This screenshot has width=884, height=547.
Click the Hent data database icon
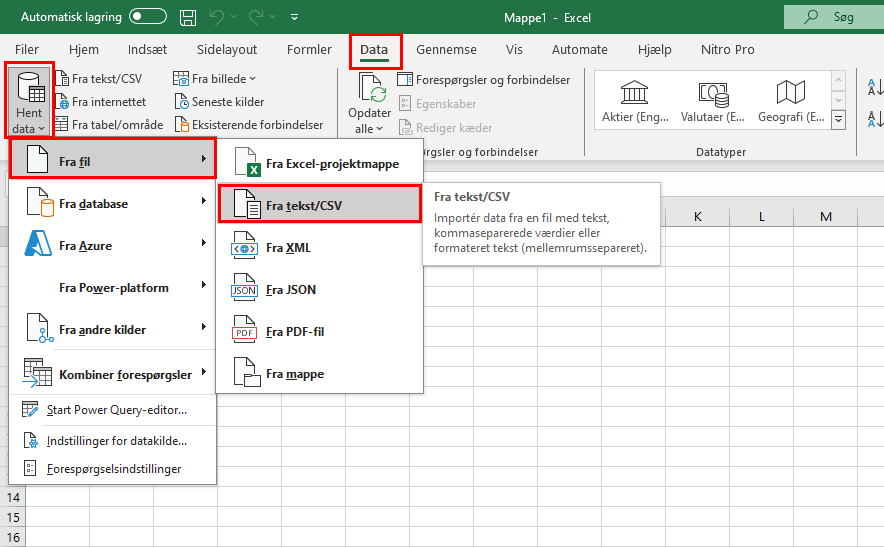(x=30, y=87)
